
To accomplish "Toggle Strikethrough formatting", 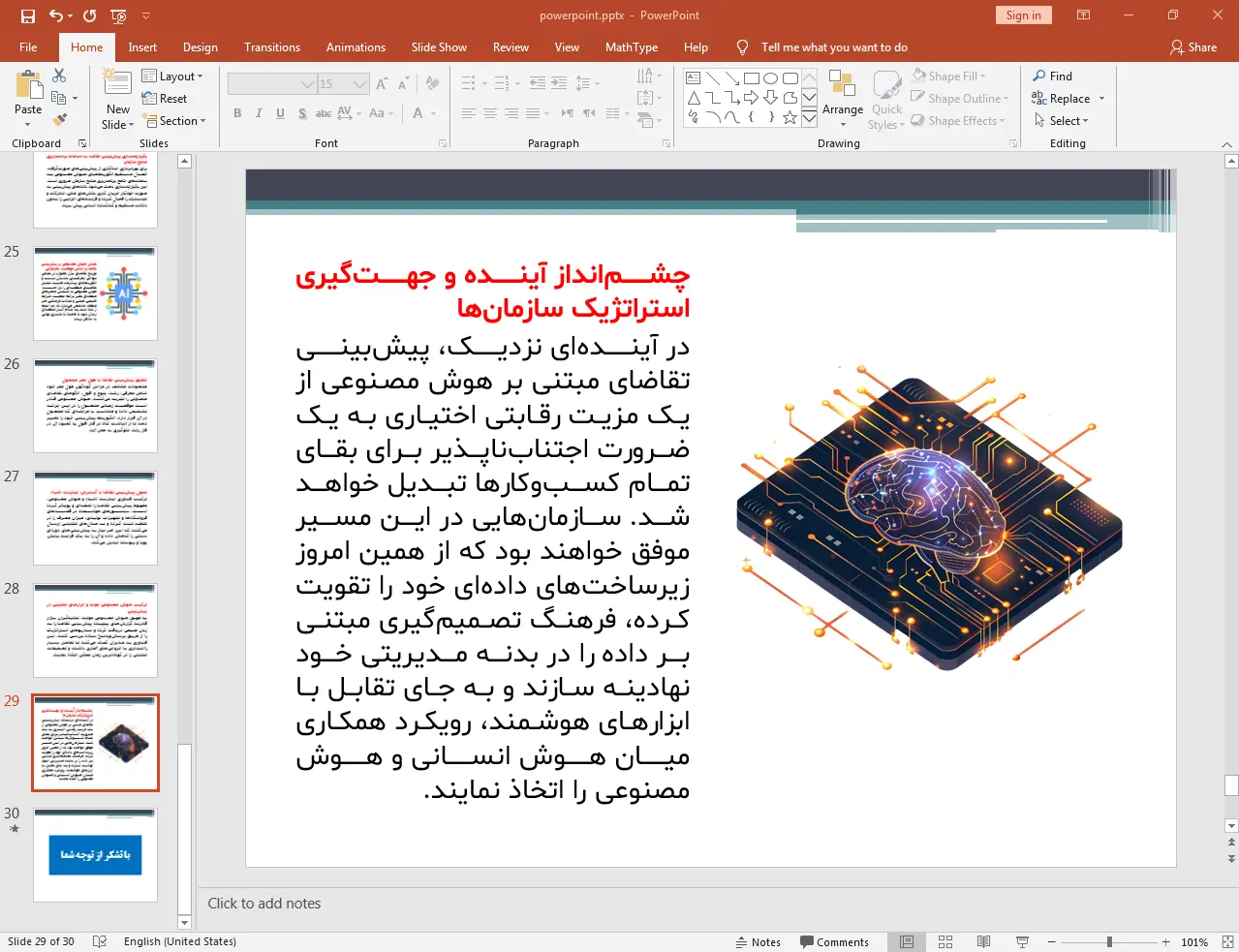I will [x=324, y=113].
